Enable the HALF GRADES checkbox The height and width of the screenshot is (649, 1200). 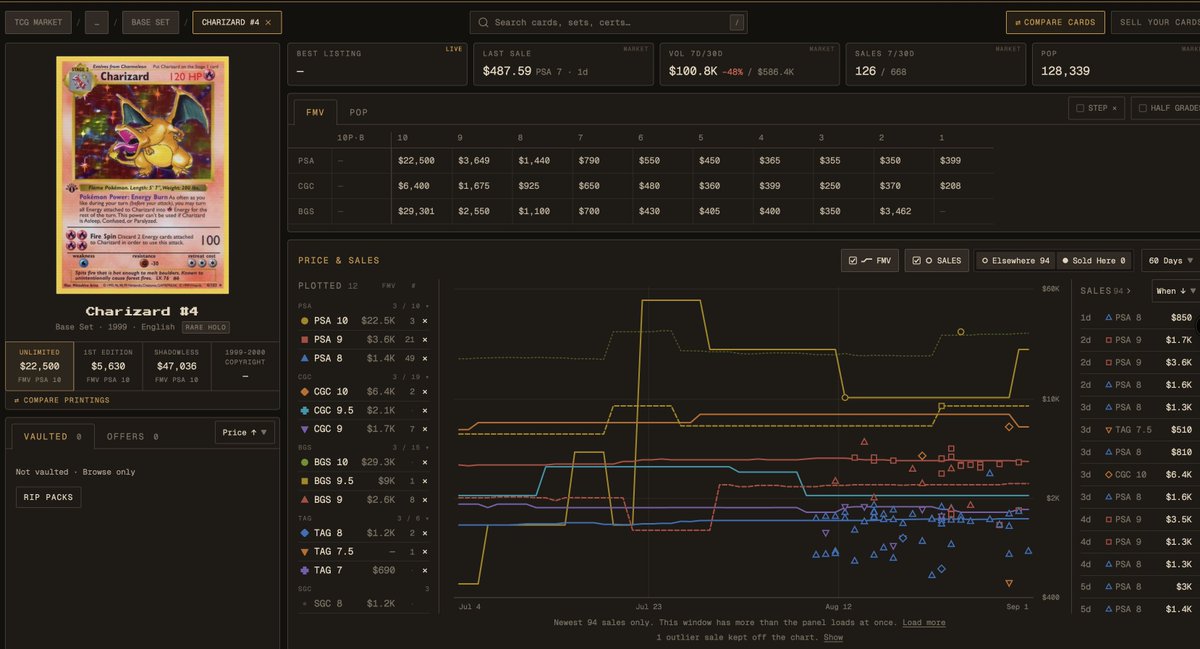pyautogui.click(x=1142, y=108)
